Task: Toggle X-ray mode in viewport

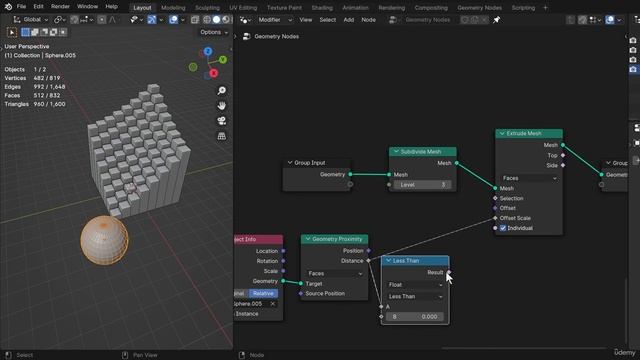Action: click(x=195, y=20)
